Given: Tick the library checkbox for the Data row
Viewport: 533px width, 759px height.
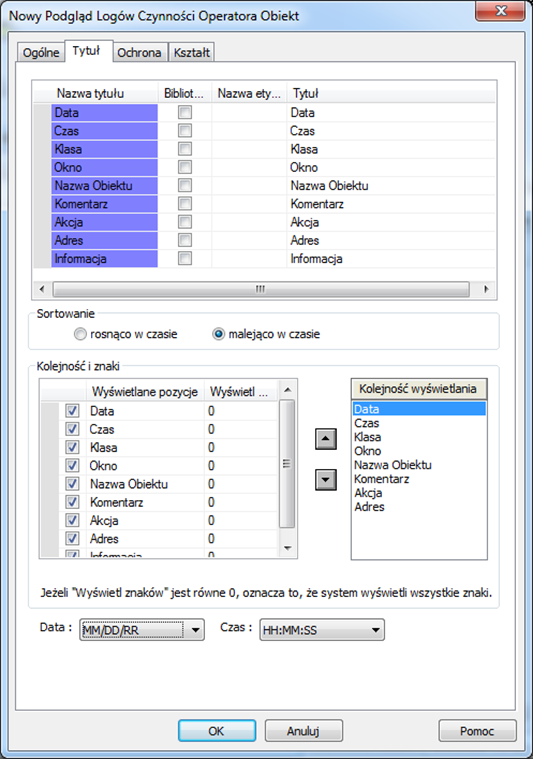Looking at the screenshot, I should click(185, 112).
